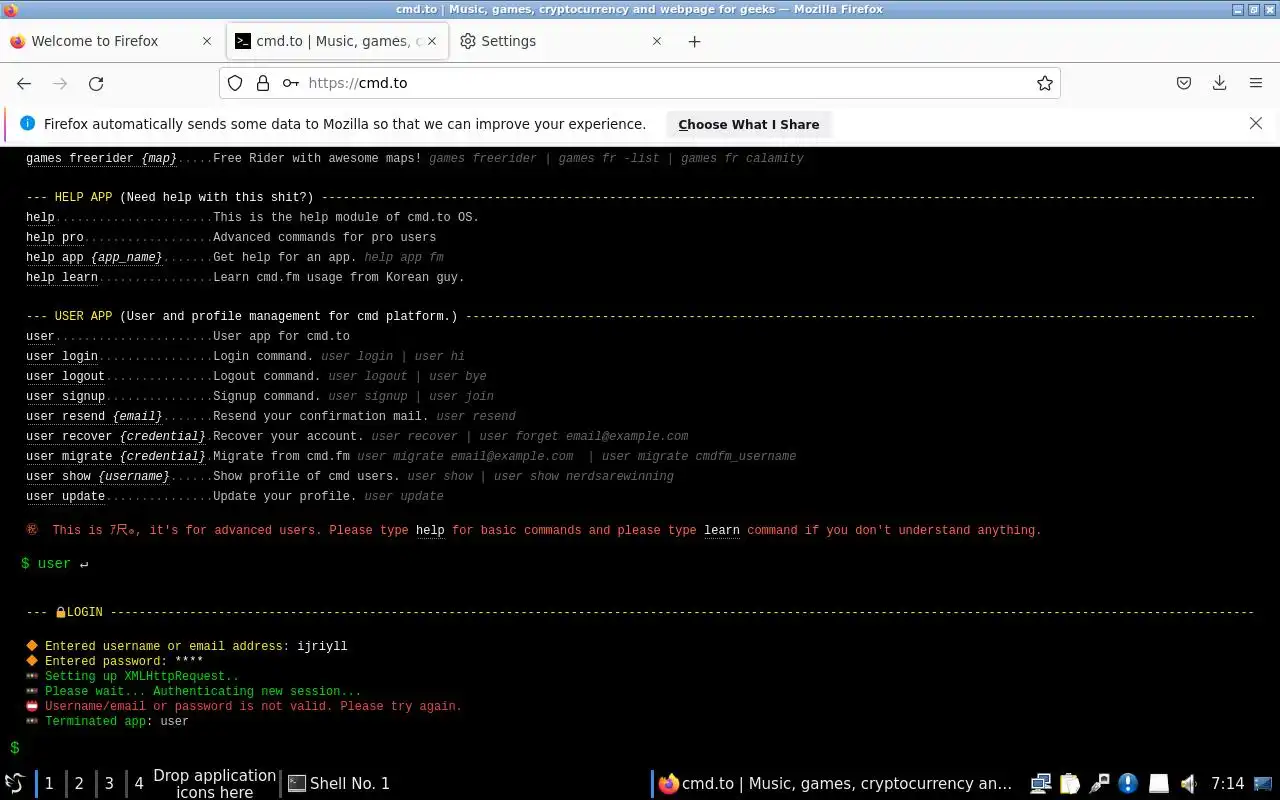Click the 'games freerider {map}' command link

tap(101, 158)
